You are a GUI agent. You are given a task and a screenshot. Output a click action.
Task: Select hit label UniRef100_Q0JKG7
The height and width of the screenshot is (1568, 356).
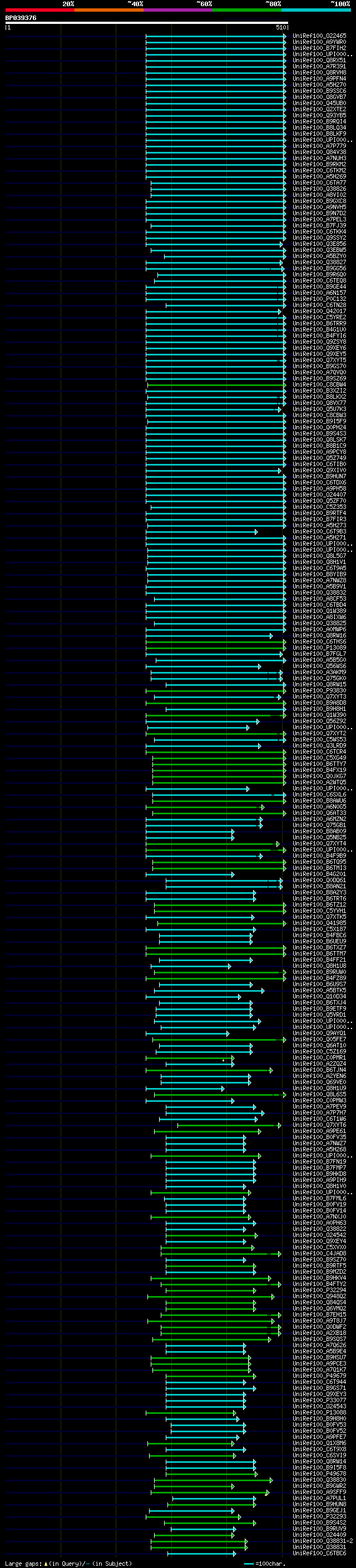tap(319, 776)
